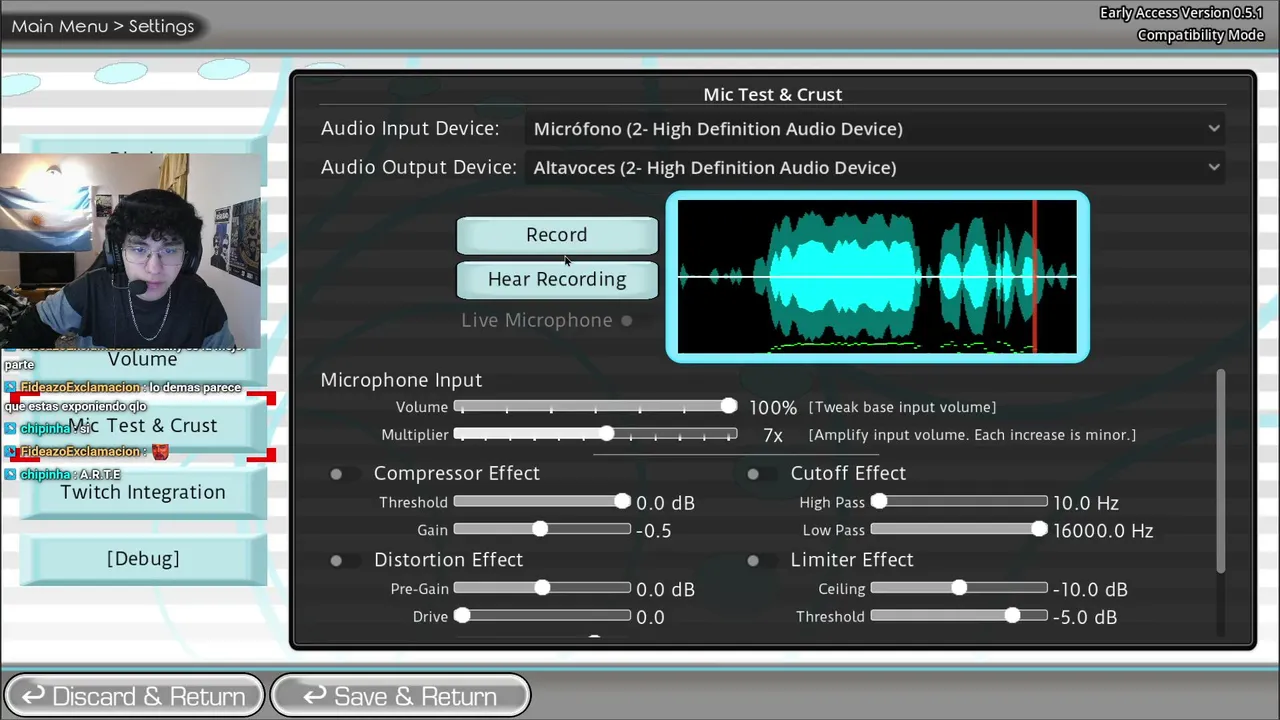Screen dimensions: 1280x720
Task: Click the Main Menu > Settings breadcrumb
Action: 103,26
